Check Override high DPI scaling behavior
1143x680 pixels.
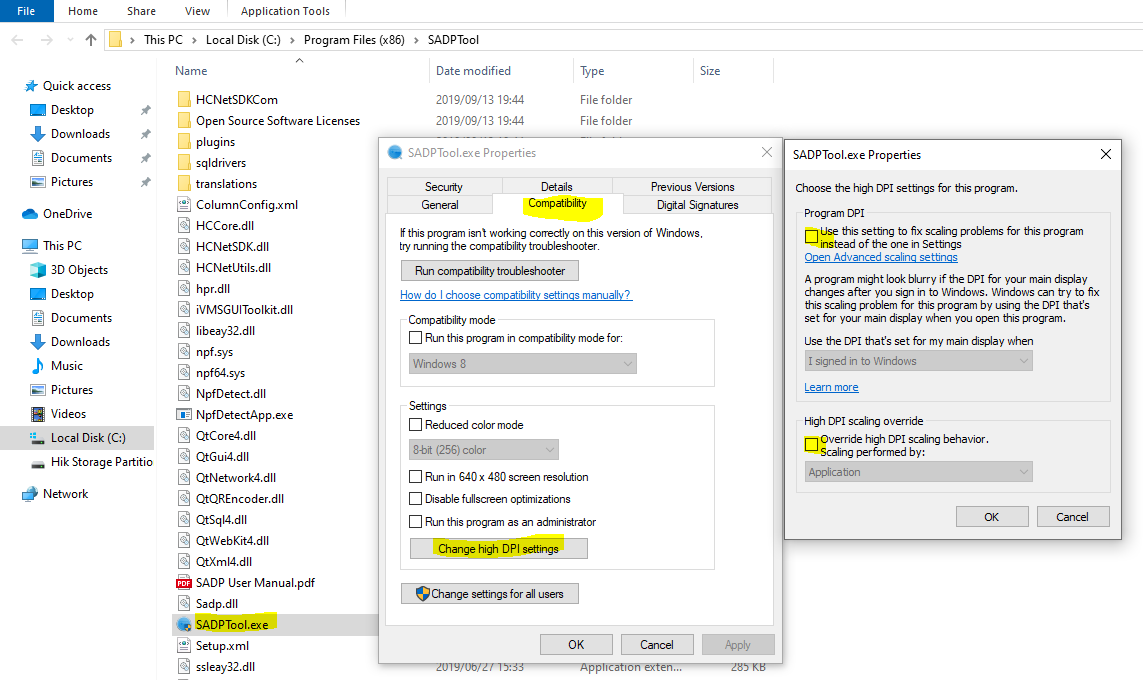tap(812, 444)
